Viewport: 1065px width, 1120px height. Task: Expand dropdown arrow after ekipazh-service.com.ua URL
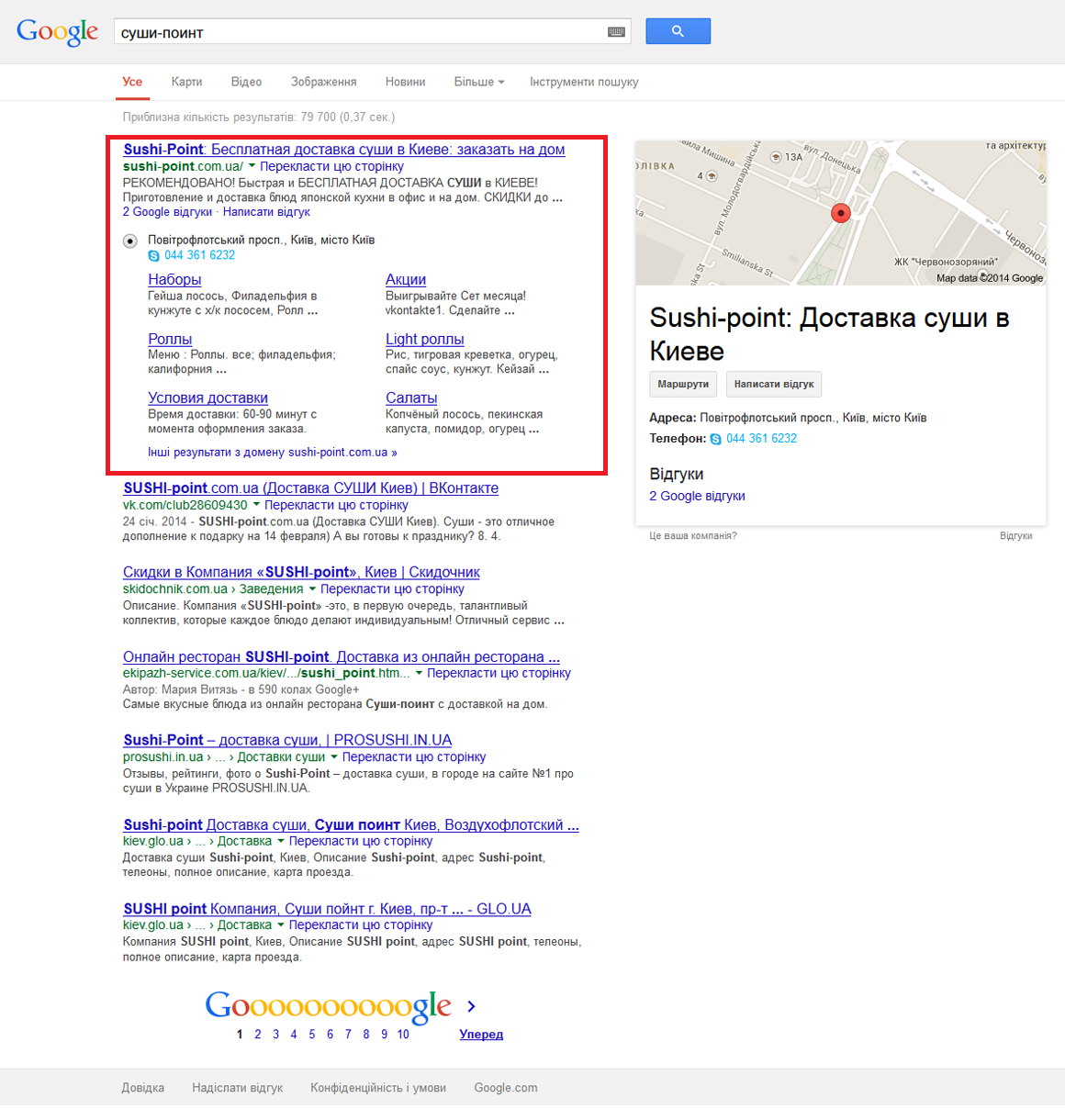click(x=419, y=673)
